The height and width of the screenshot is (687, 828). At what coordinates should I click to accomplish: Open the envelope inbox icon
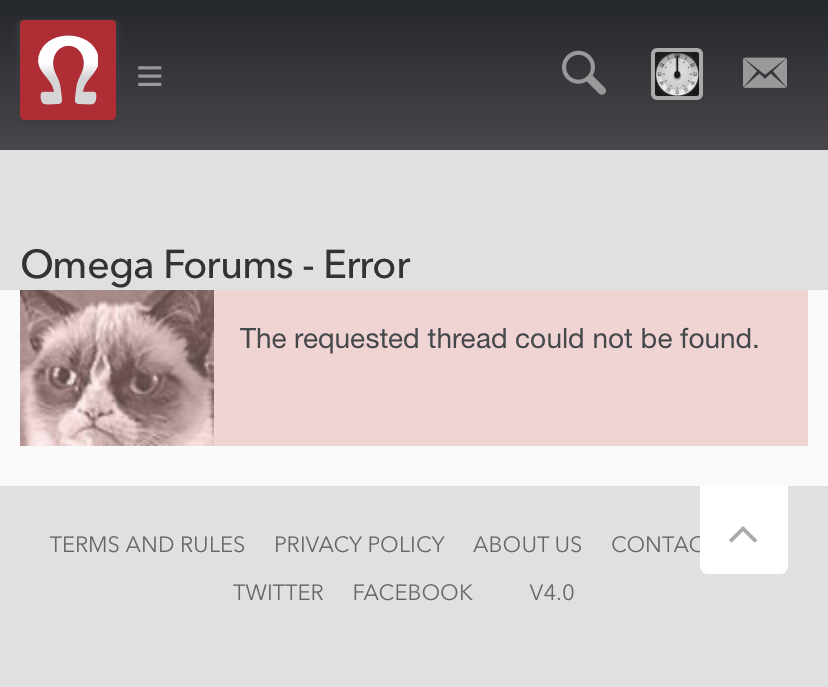point(765,73)
